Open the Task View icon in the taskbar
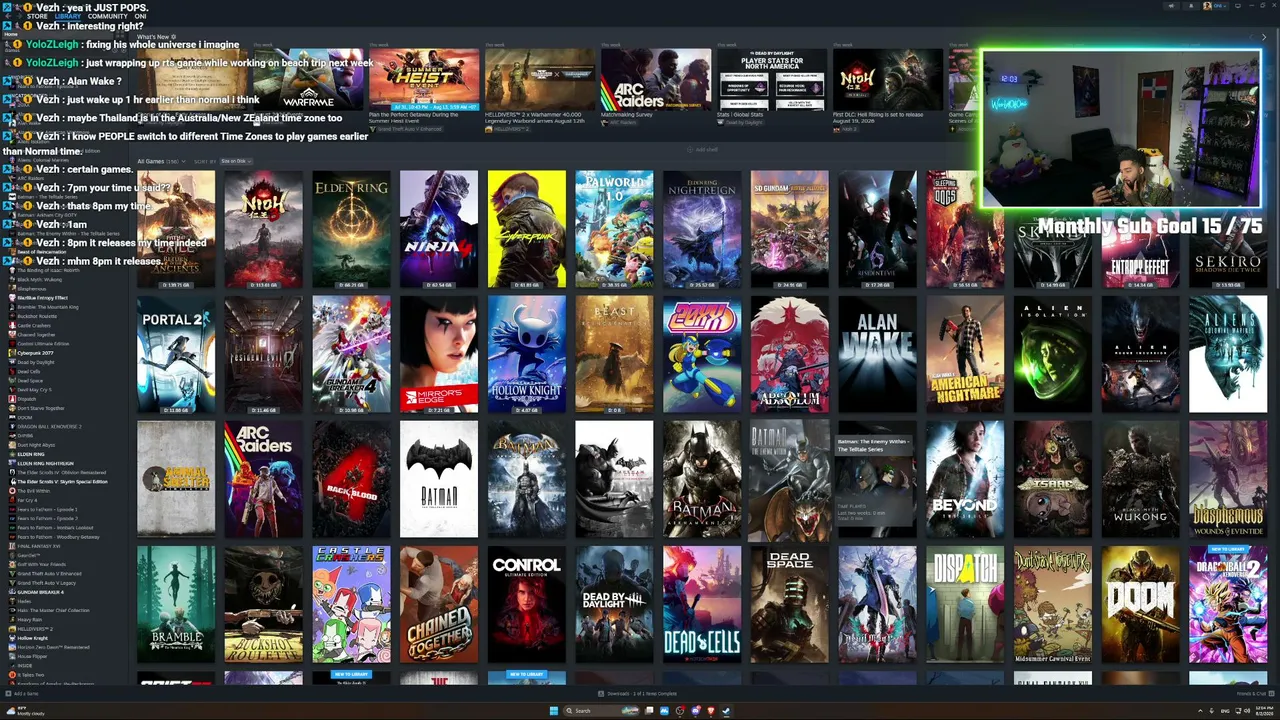 click(x=649, y=711)
